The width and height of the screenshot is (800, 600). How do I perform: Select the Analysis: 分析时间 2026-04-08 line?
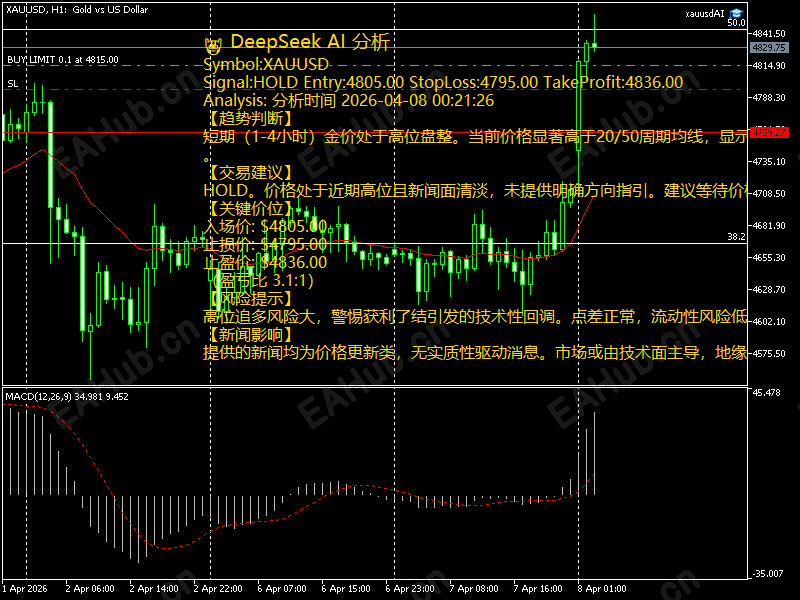(x=348, y=100)
